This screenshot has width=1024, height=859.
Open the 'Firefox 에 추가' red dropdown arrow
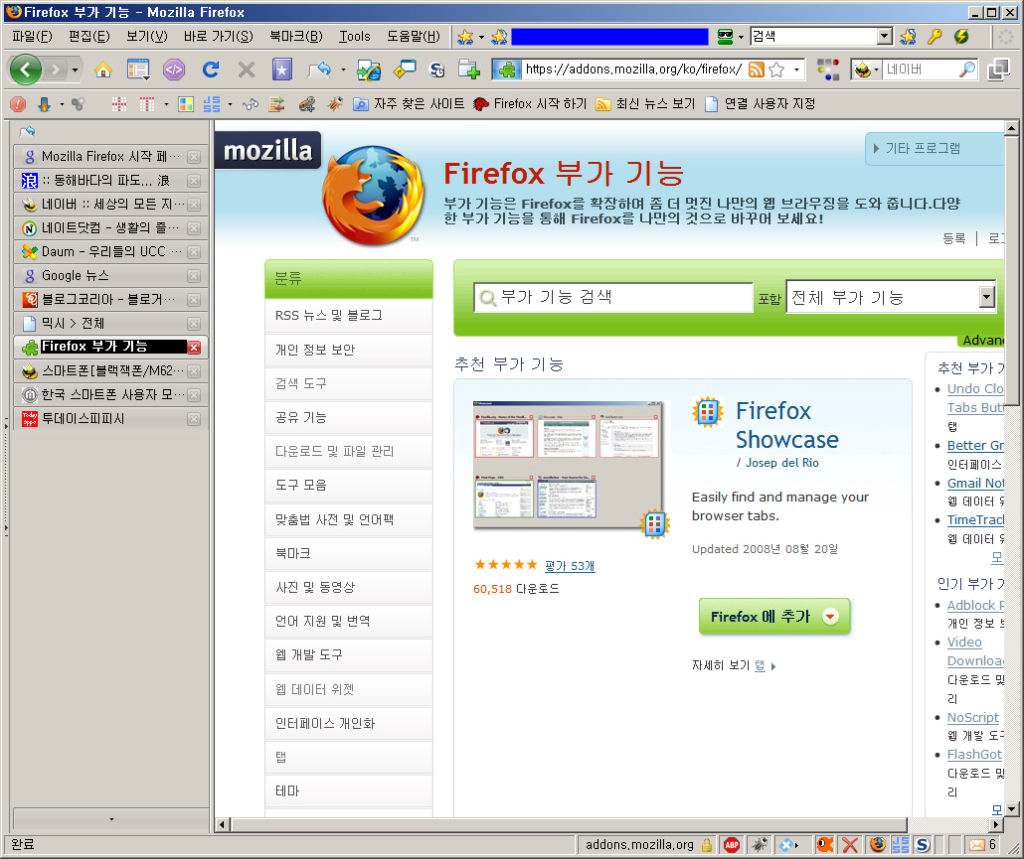coord(831,616)
